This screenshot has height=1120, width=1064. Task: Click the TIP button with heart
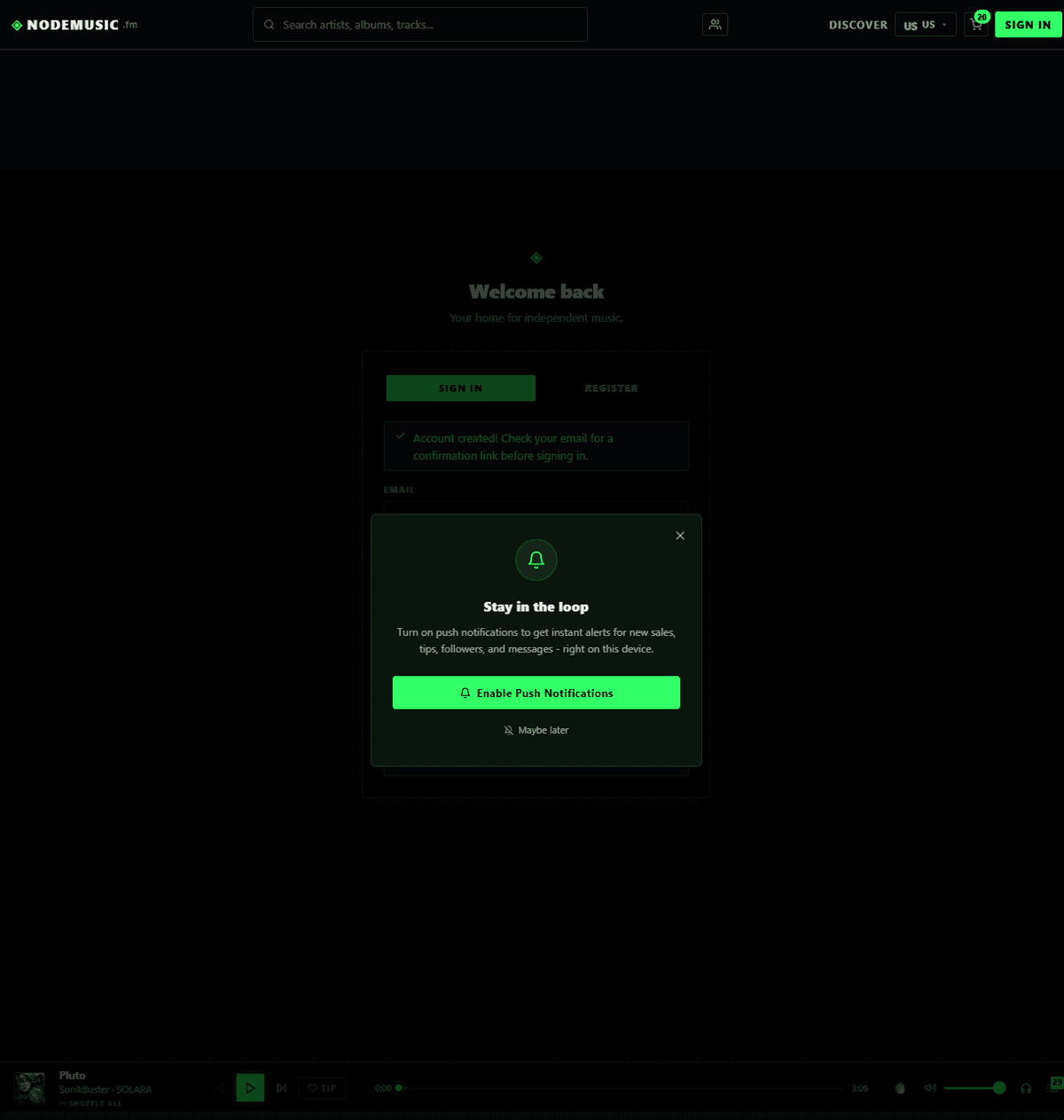tap(322, 1088)
